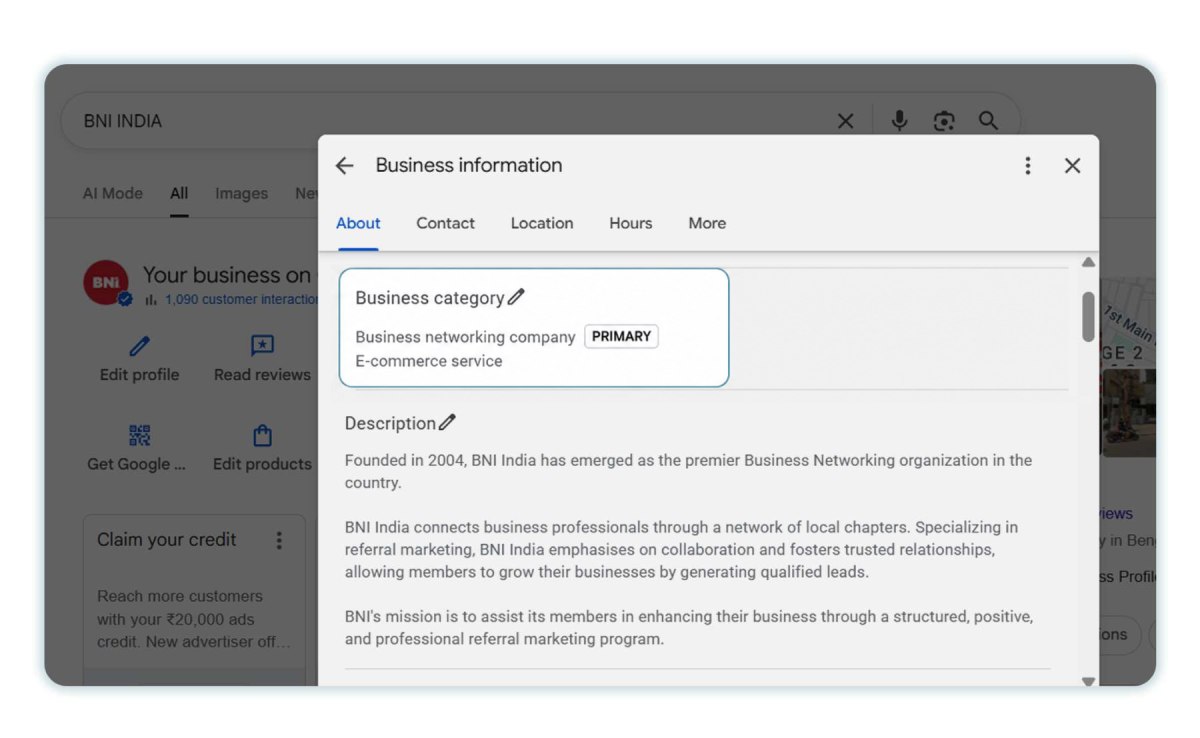Click the Read reviews label

[262, 374]
